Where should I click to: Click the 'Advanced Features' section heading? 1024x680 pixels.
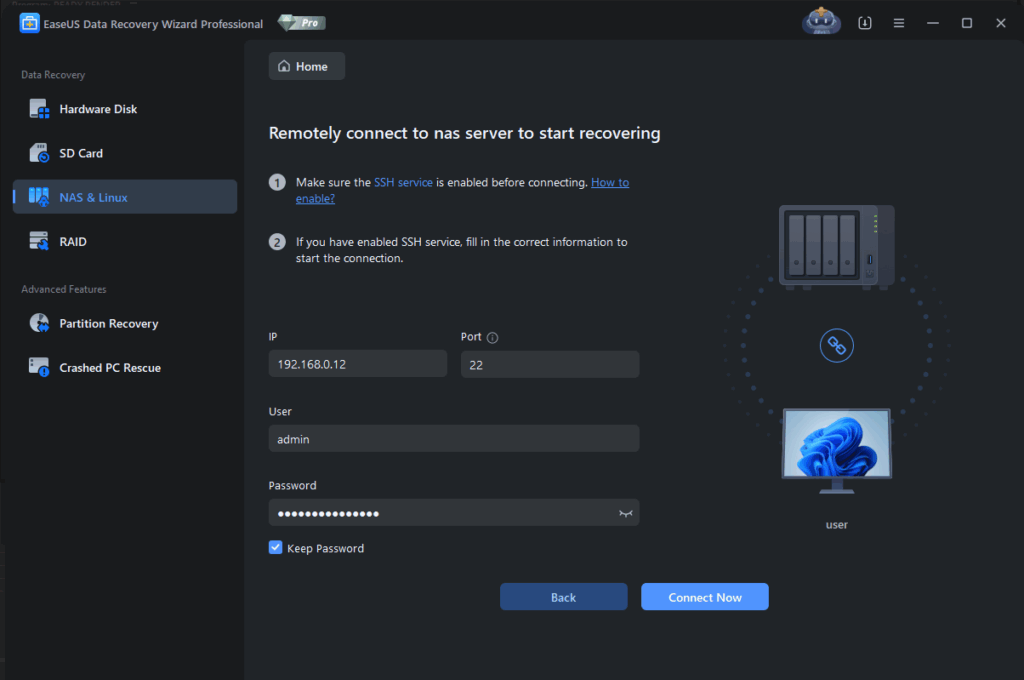click(x=63, y=289)
